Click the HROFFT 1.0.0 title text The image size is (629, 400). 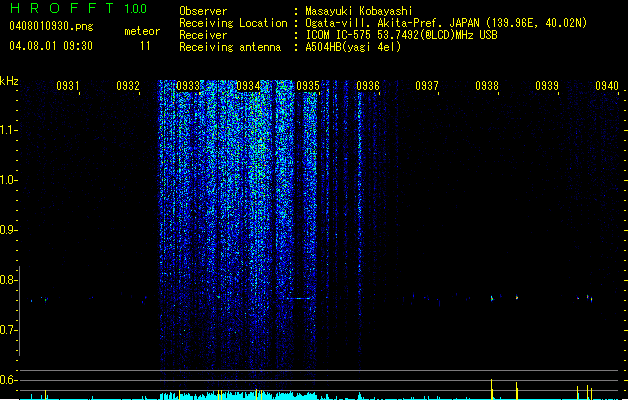pyautogui.click(x=79, y=8)
